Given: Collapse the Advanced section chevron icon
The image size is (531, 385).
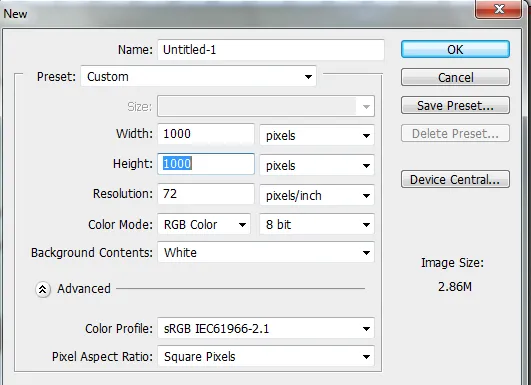Looking at the screenshot, I should [x=43, y=289].
